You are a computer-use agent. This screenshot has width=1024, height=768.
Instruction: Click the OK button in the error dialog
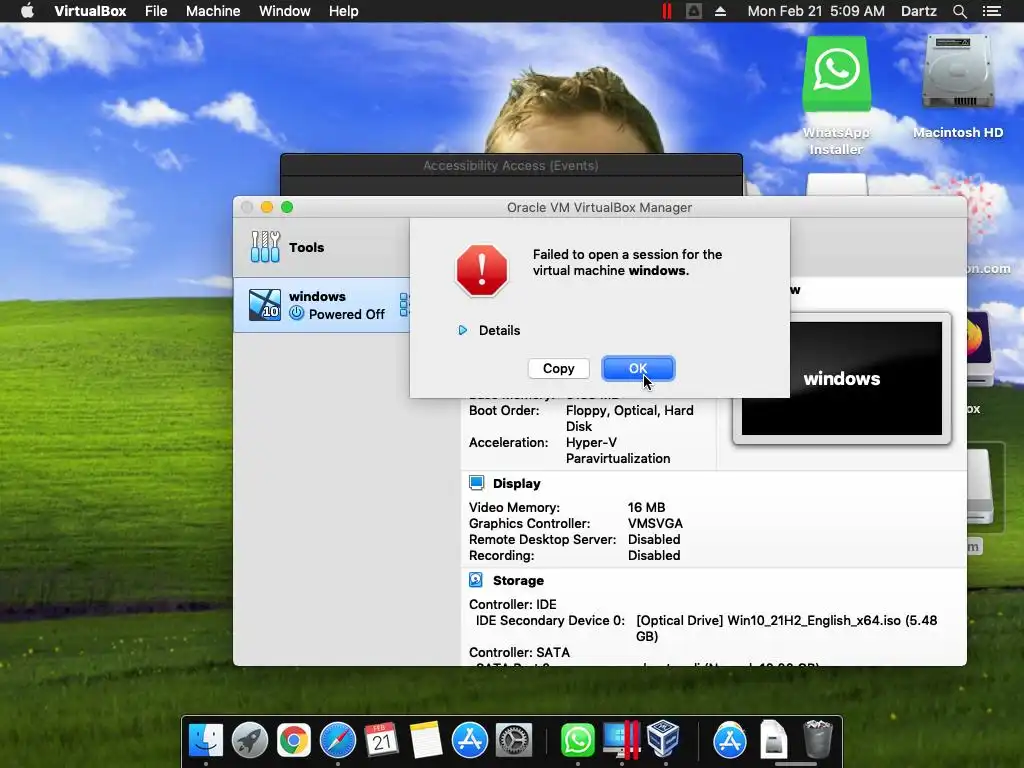[638, 368]
